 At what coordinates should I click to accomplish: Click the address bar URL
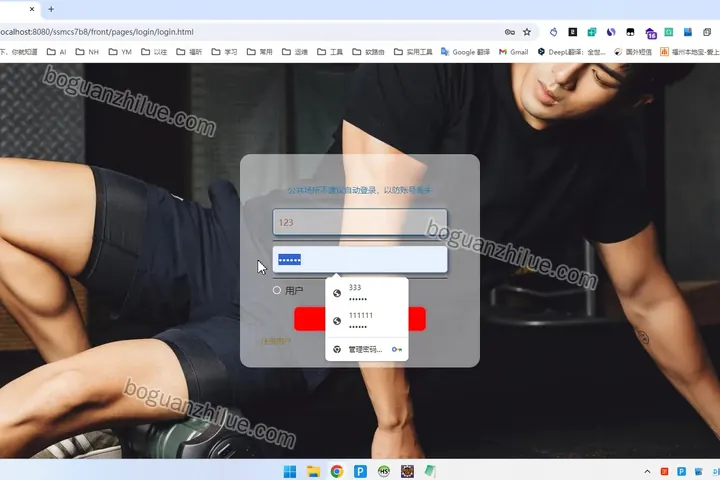[x=97, y=32]
